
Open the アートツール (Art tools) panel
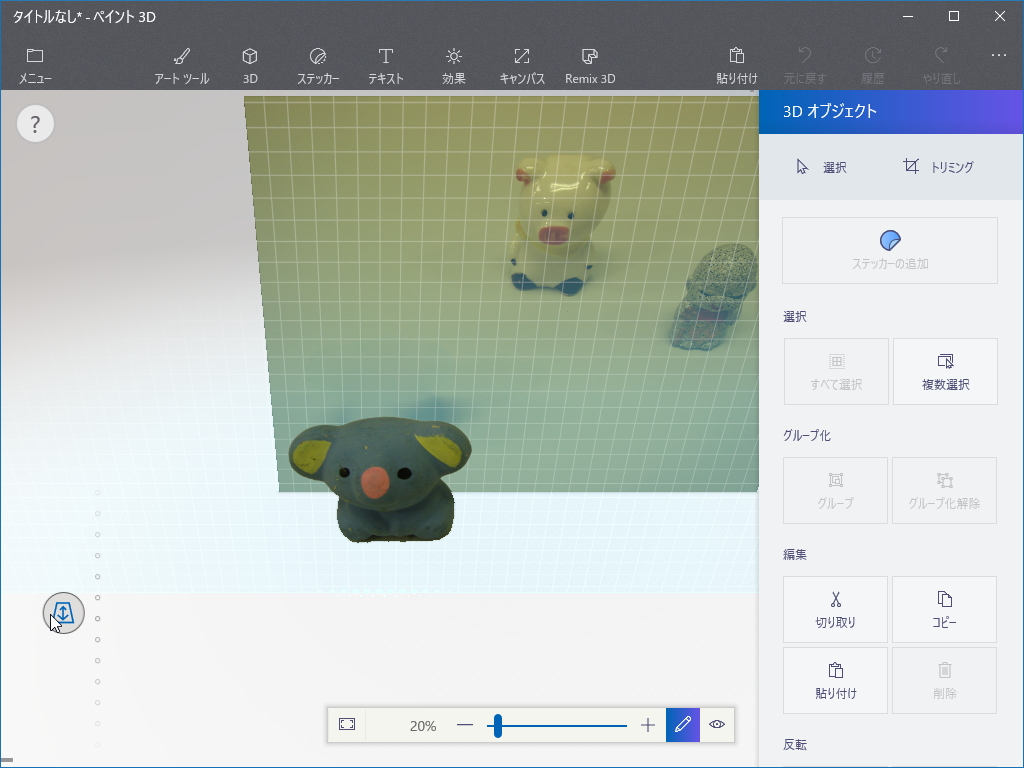180,62
